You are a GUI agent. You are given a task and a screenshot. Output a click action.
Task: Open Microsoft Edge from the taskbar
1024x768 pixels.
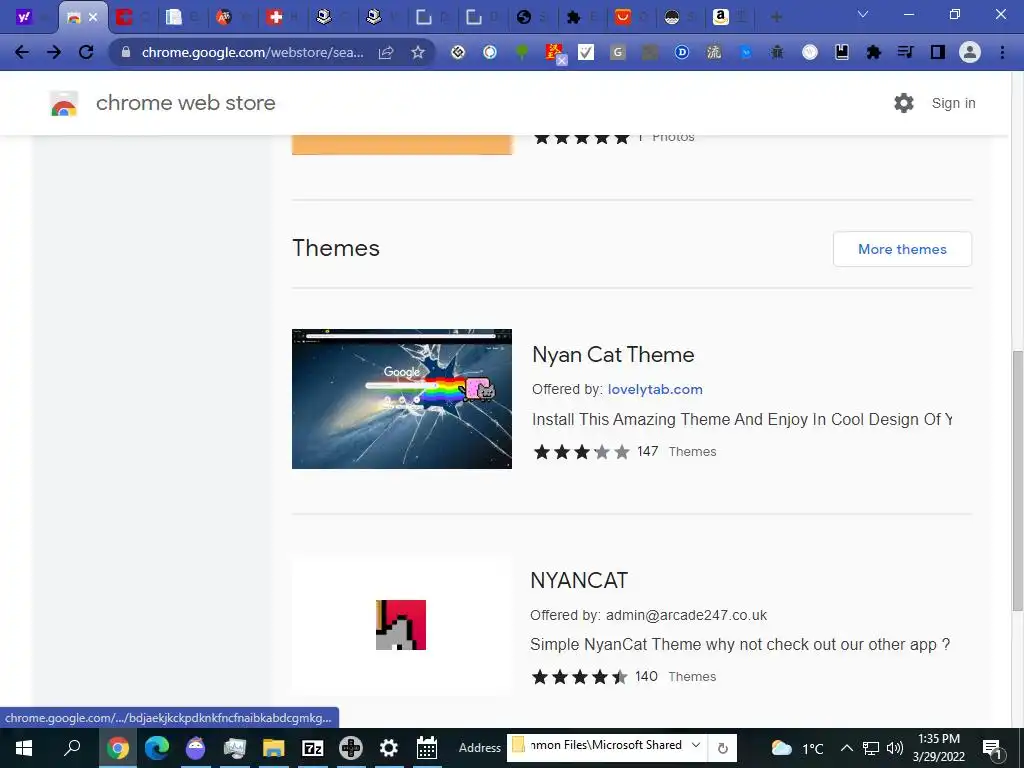click(157, 748)
